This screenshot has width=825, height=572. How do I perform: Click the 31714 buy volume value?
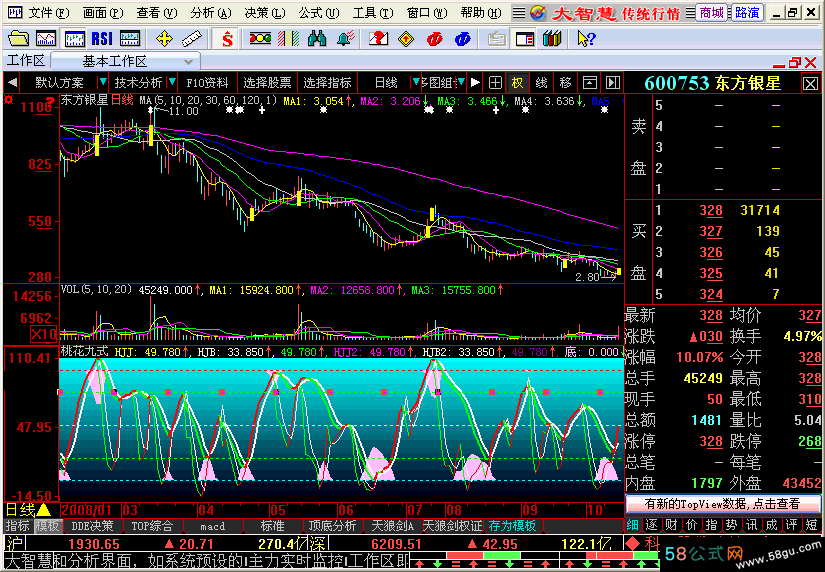(x=760, y=210)
